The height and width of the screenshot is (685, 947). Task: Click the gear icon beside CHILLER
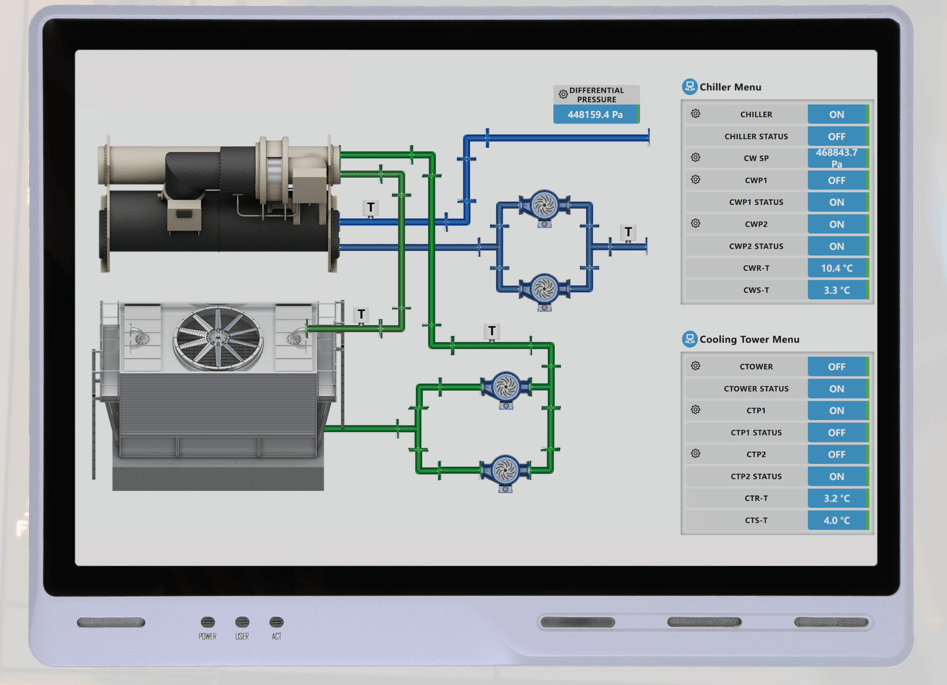click(x=697, y=113)
